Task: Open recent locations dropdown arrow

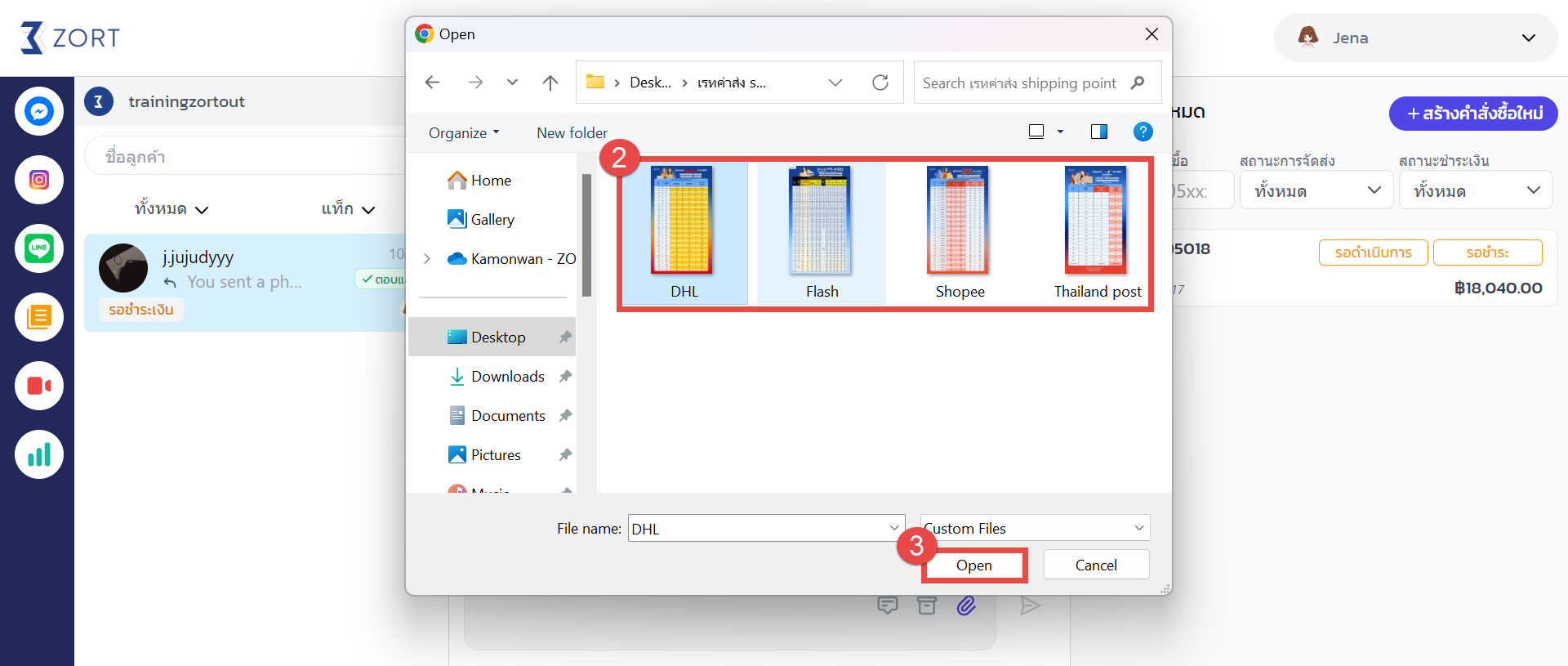Action: pos(512,83)
